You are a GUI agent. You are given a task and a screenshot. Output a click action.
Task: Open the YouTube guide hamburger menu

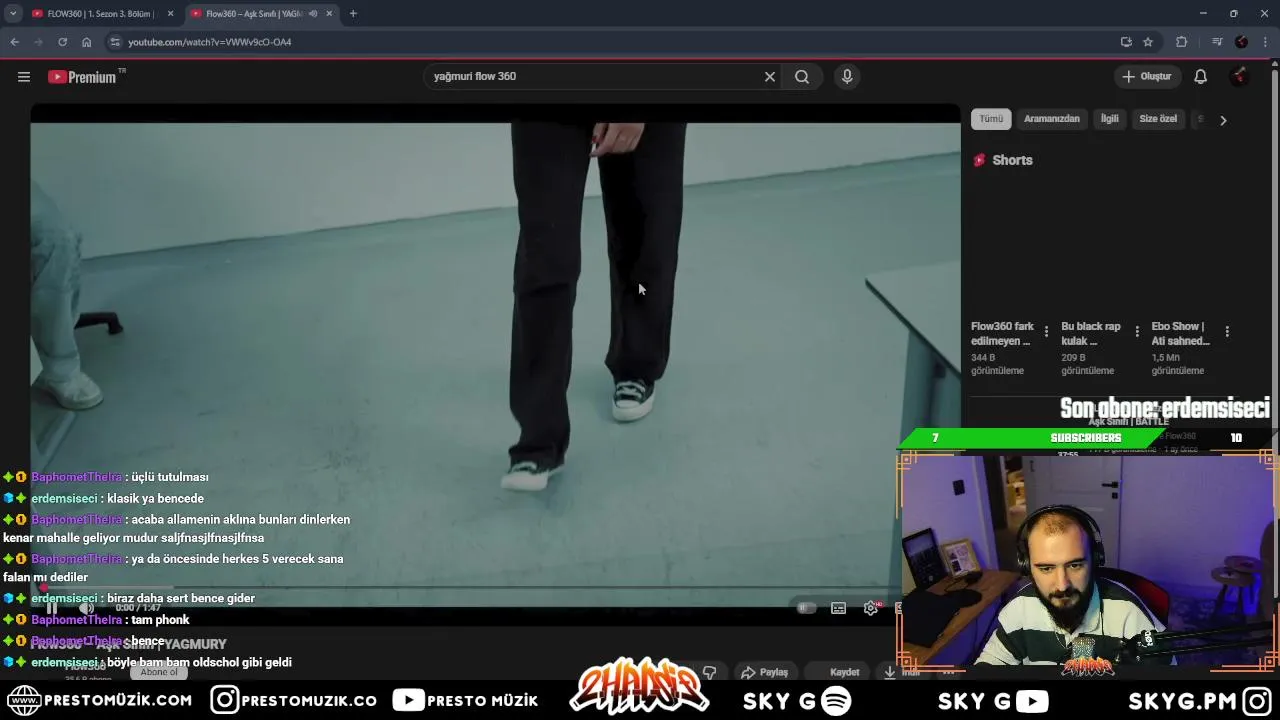[24, 77]
